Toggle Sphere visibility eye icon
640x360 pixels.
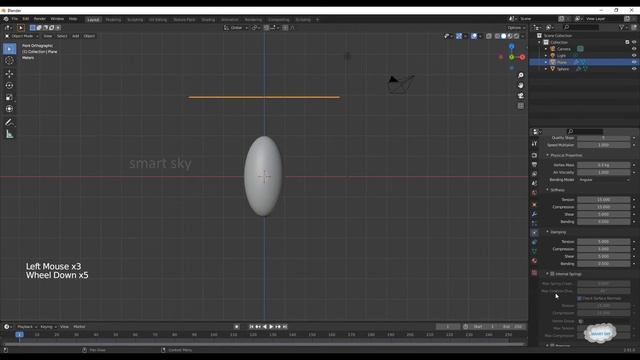pos(634,69)
